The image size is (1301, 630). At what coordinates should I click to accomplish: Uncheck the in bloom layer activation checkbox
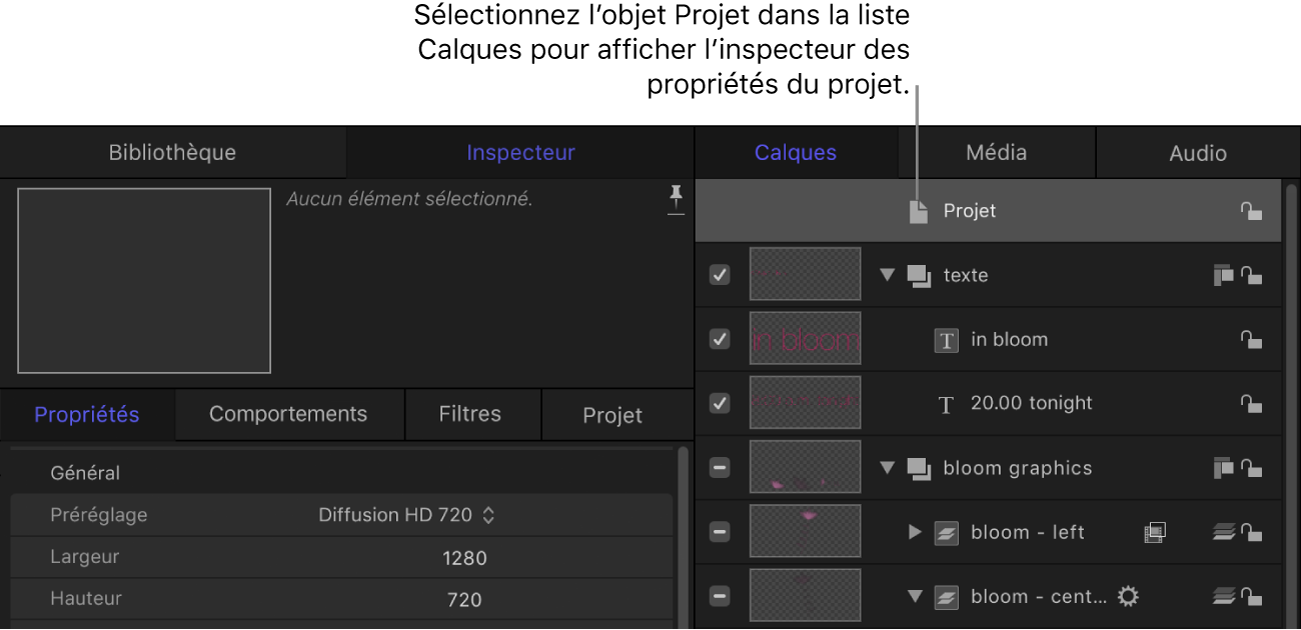click(x=719, y=339)
